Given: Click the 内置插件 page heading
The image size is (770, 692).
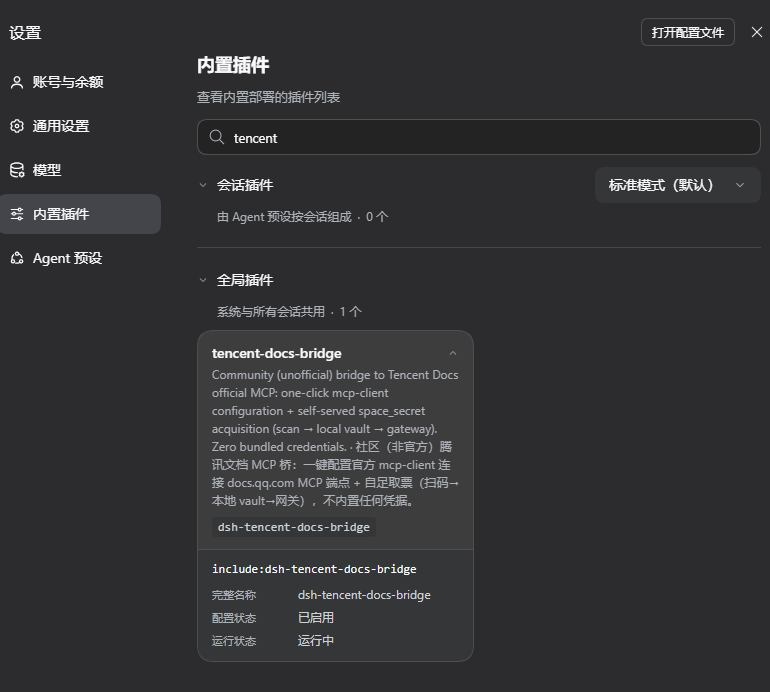Looking at the screenshot, I should click(233, 65).
